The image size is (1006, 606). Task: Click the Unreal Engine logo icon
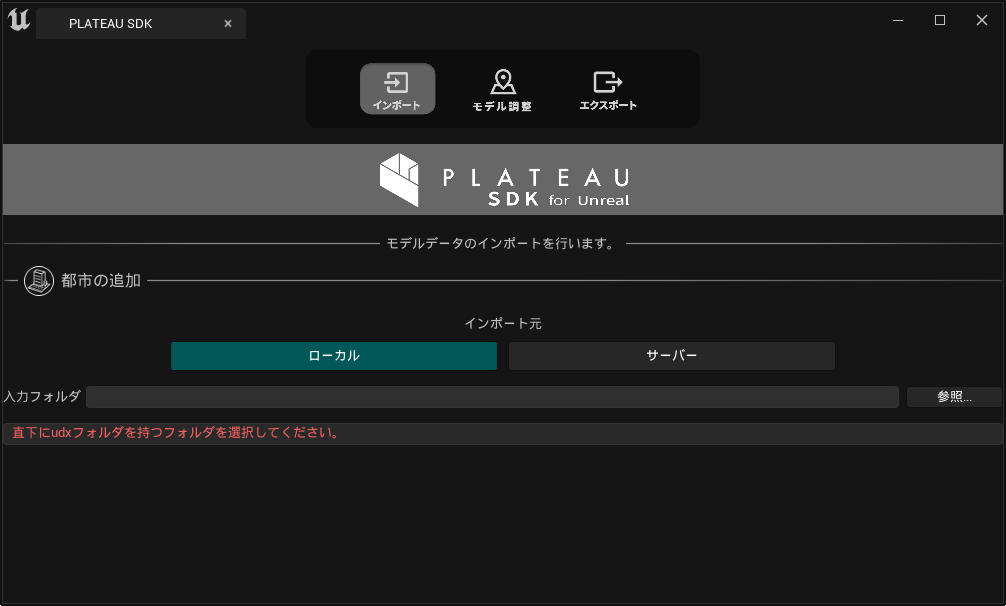tap(19, 21)
